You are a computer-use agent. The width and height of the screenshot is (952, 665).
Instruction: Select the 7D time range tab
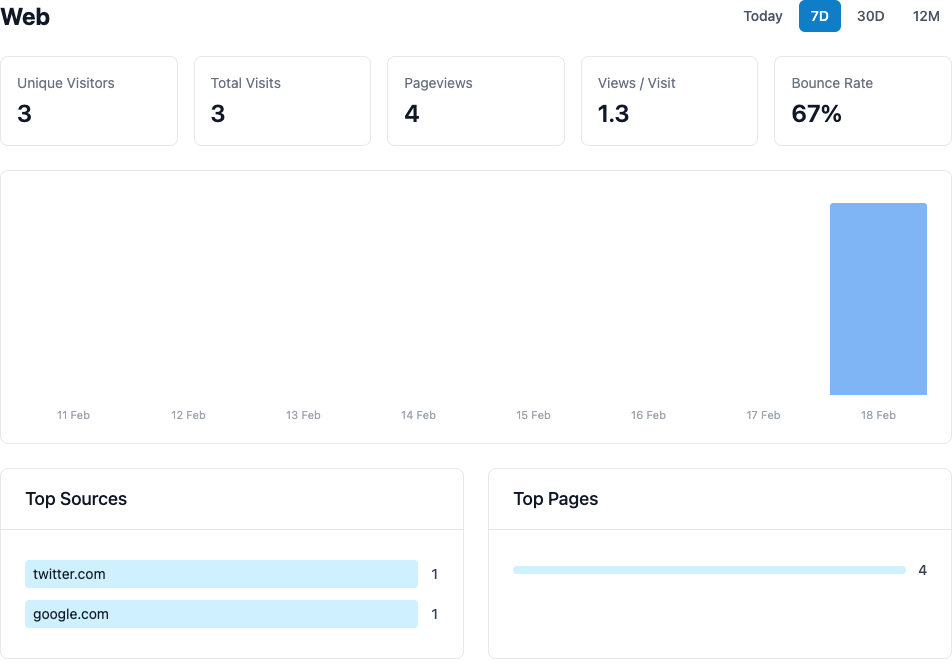(819, 16)
